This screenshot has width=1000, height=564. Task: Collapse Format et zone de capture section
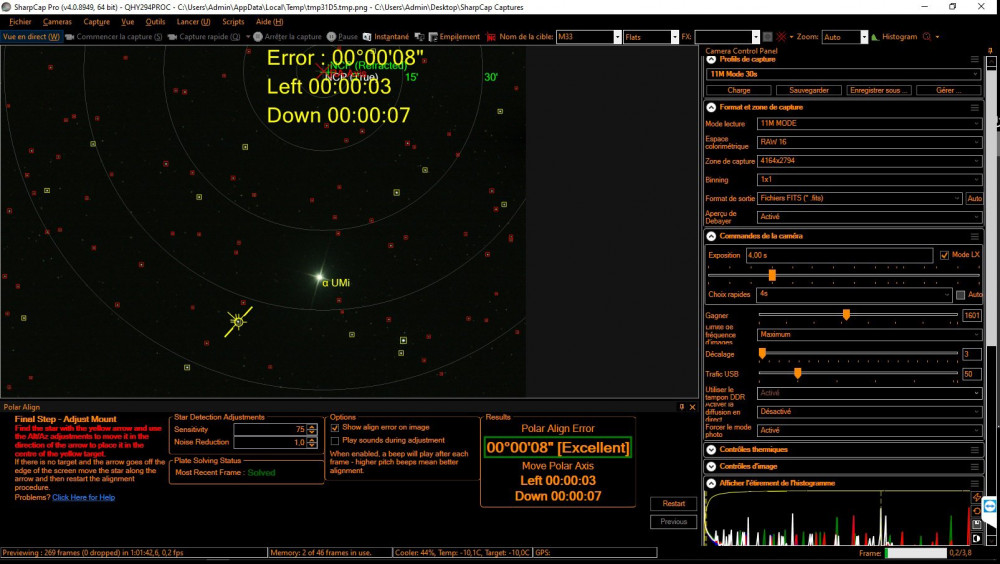point(711,108)
